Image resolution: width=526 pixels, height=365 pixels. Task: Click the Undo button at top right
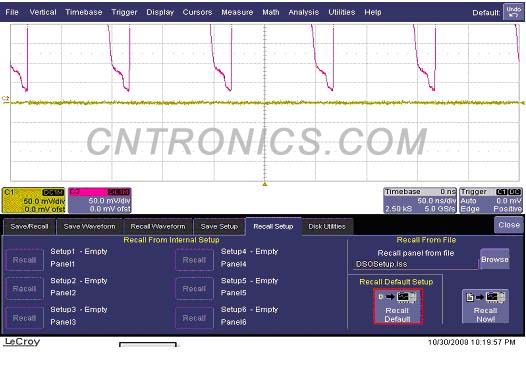(513, 12)
